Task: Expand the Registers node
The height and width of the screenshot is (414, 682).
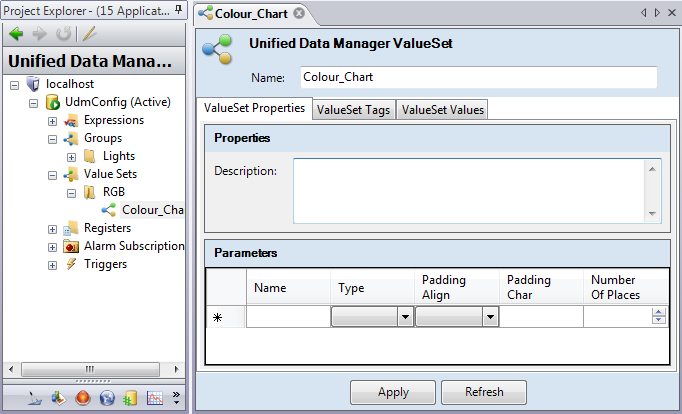Action: point(52,229)
